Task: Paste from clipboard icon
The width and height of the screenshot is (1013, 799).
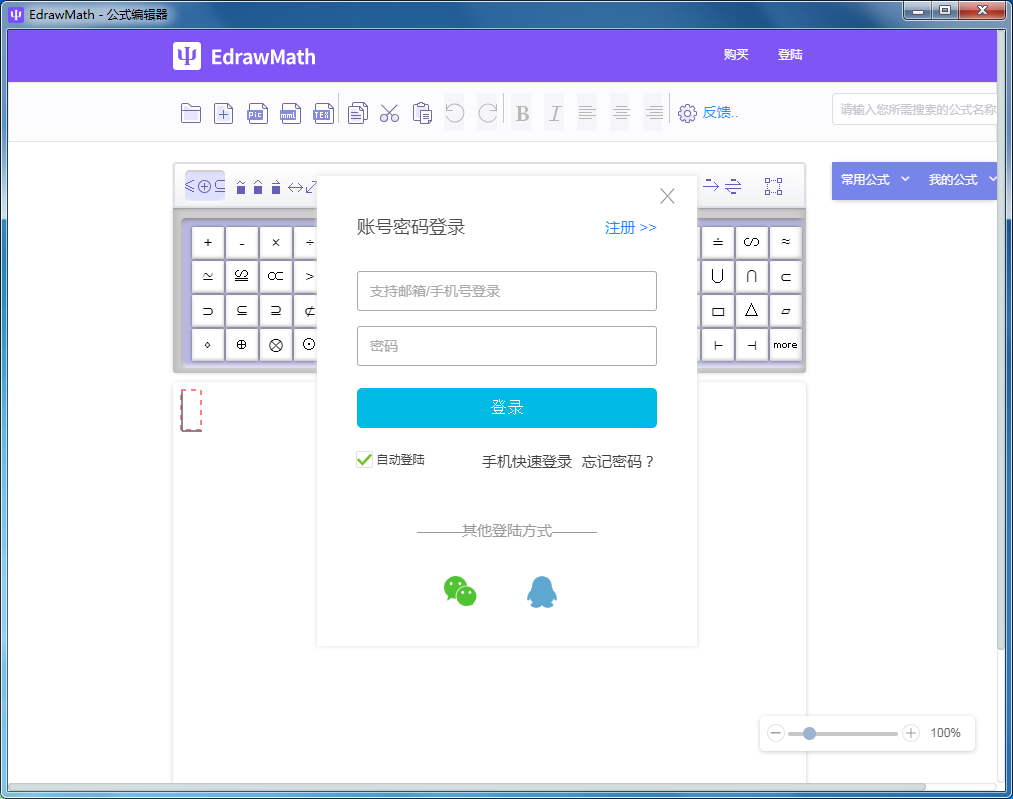Action: point(423,113)
